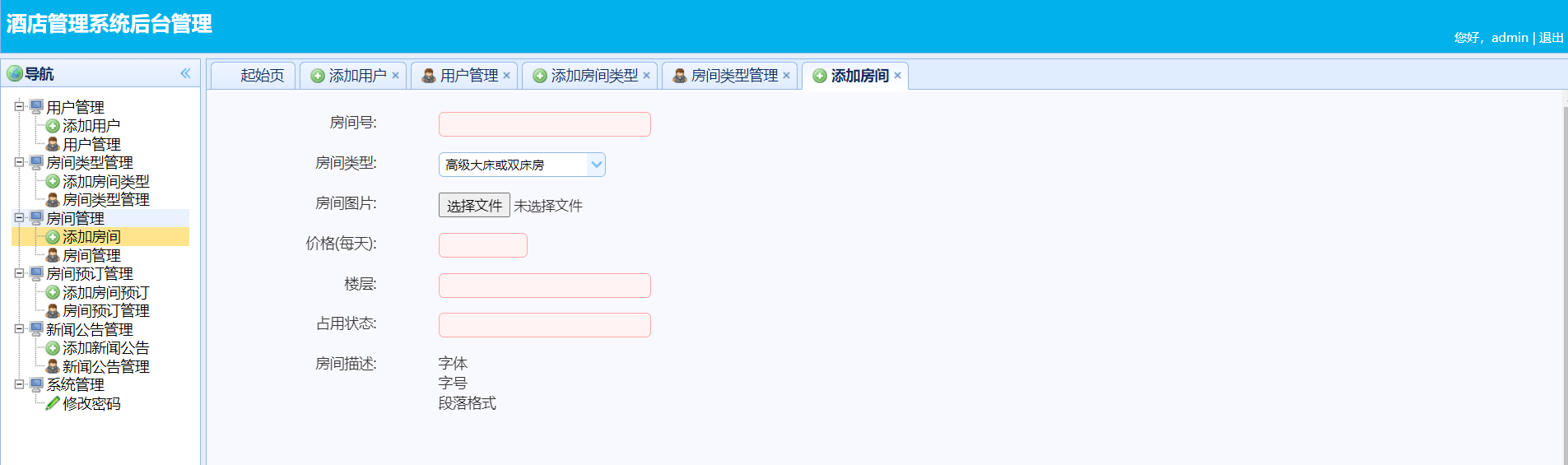
Task: Close the 添加用户 tab
Action: click(395, 76)
